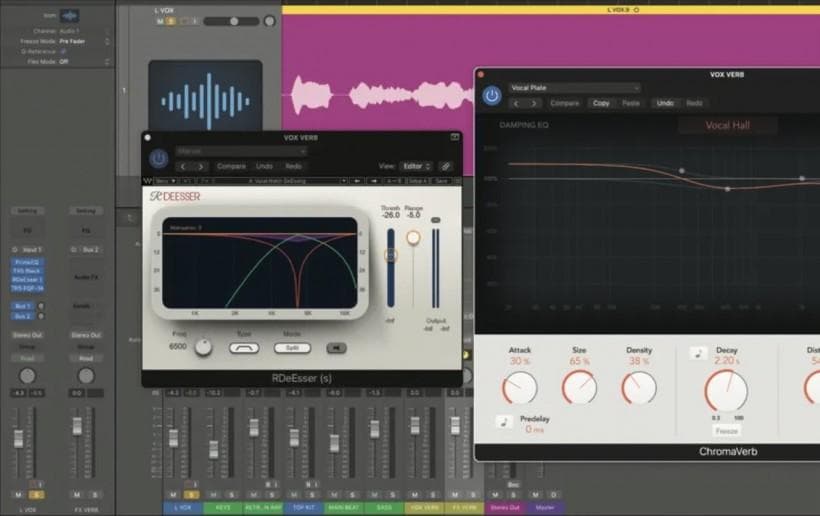Go to next preset in ChromaVerb window

[x=534, y=104]
